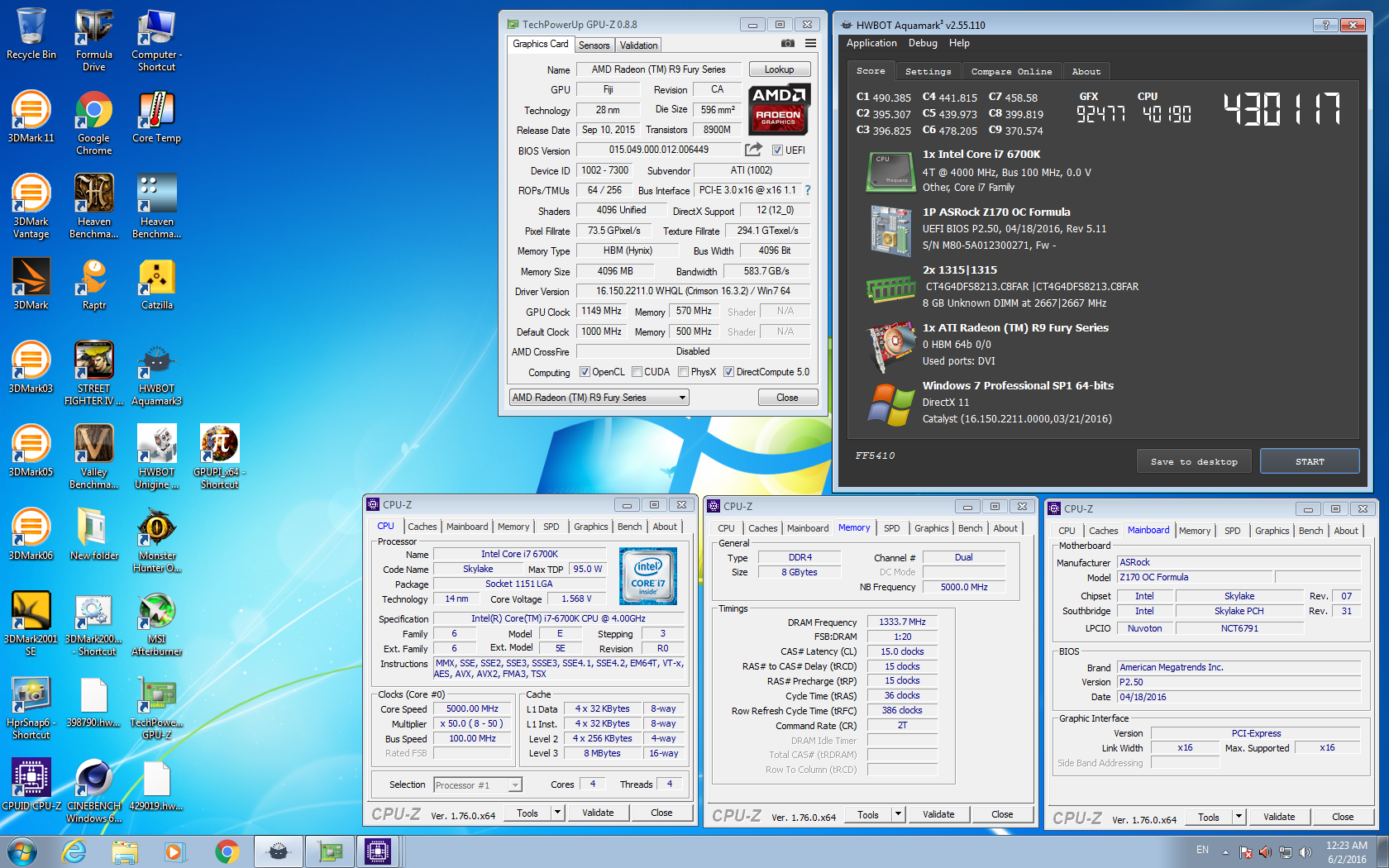The height and width of the screenshot is (868, 1389).
Task: Toggle the UEFI checkbox in GPU-Z
Action: coord(777,150)
